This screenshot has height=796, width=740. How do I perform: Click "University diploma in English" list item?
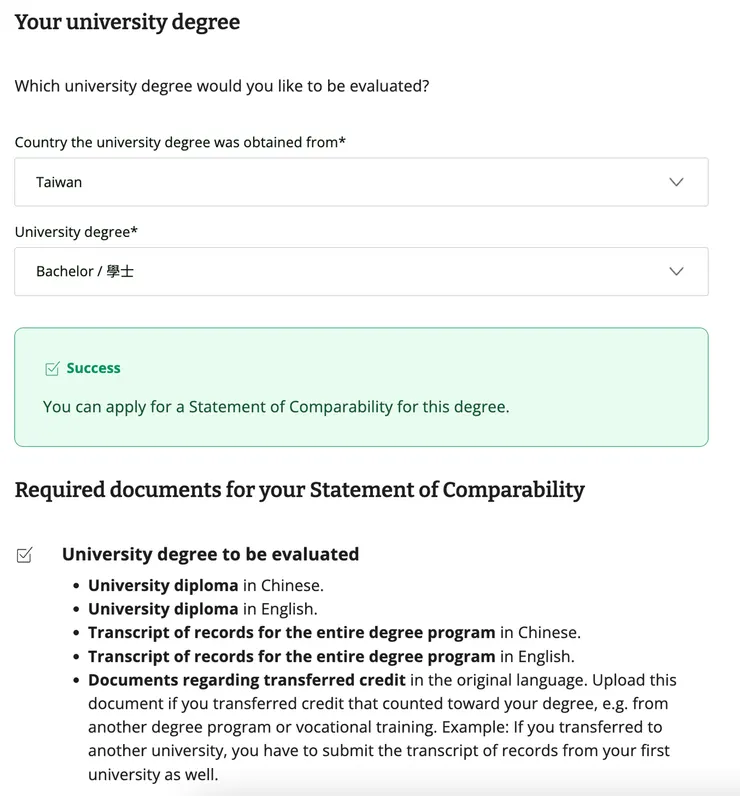point(203,608)
